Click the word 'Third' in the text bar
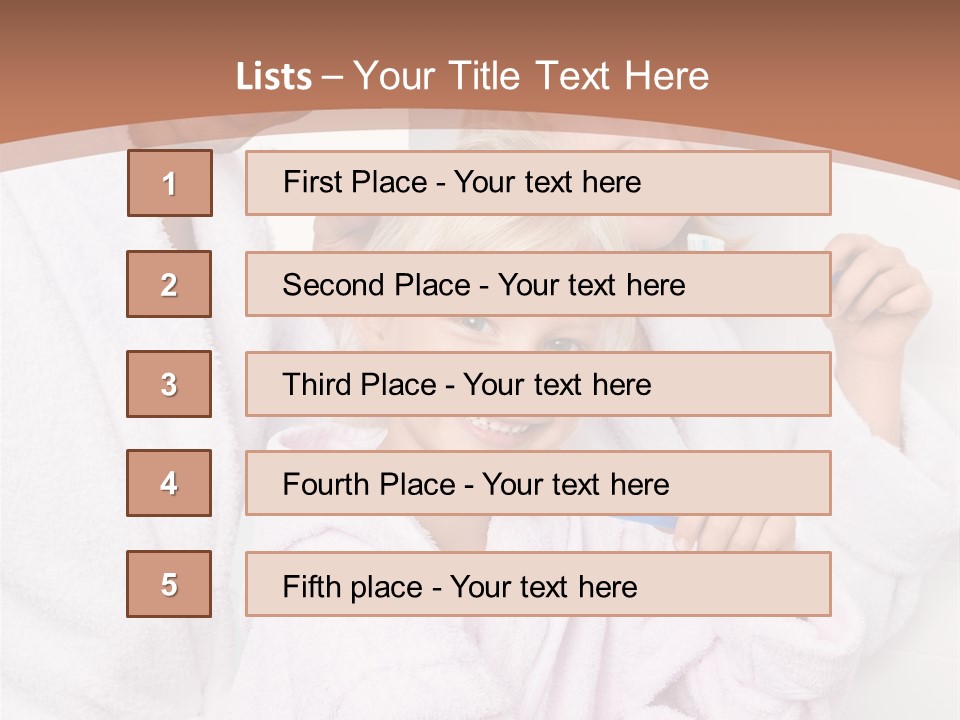This screenshot has height=720, width=960. [x=318, y=385]
